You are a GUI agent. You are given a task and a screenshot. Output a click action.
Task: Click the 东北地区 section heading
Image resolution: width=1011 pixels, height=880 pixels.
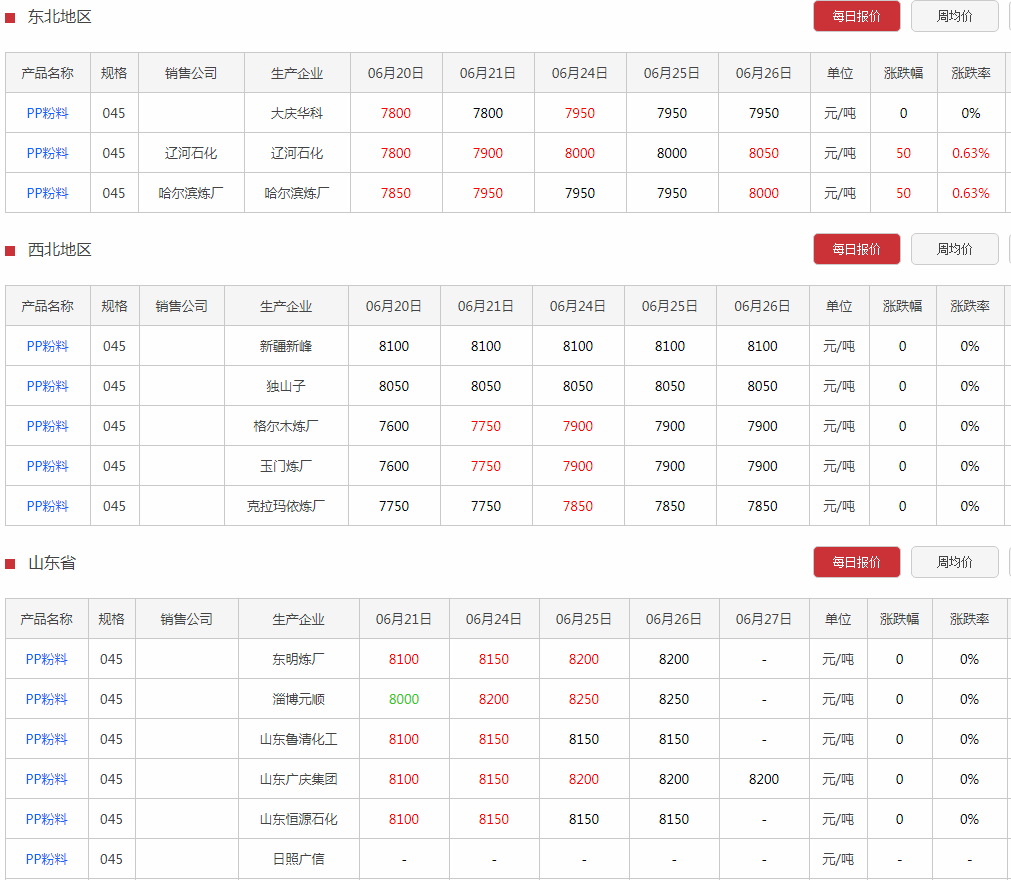click(59, 17)
